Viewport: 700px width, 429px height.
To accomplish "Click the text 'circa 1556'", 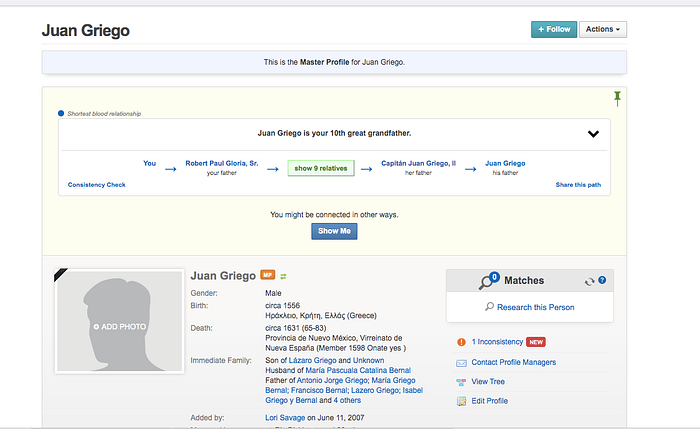I will coord(282,306).
